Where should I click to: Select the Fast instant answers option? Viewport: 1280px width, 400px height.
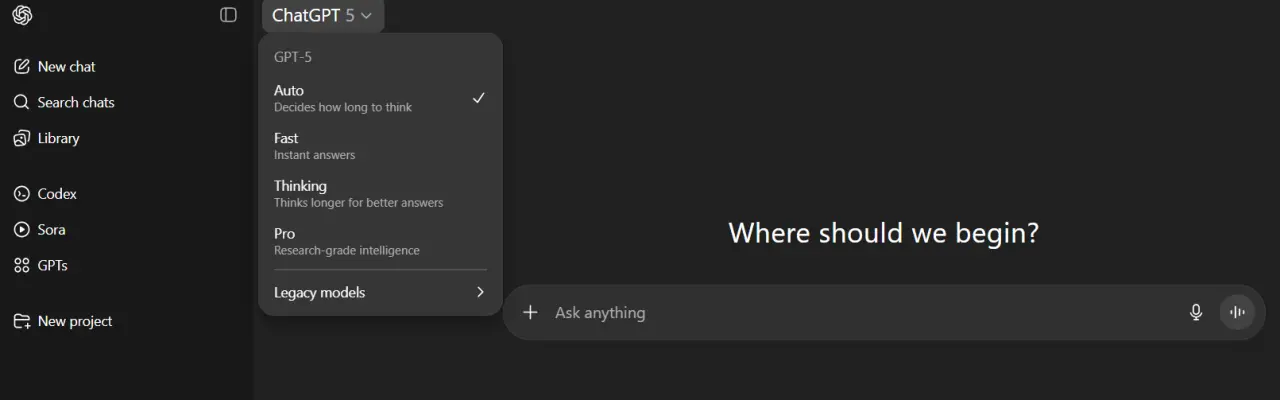380,146
